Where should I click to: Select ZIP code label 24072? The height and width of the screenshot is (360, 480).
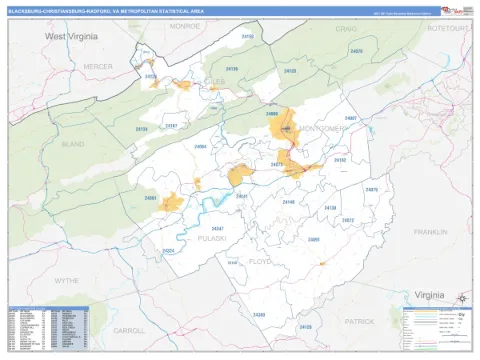pyautogui.click(x=348, y=220)
